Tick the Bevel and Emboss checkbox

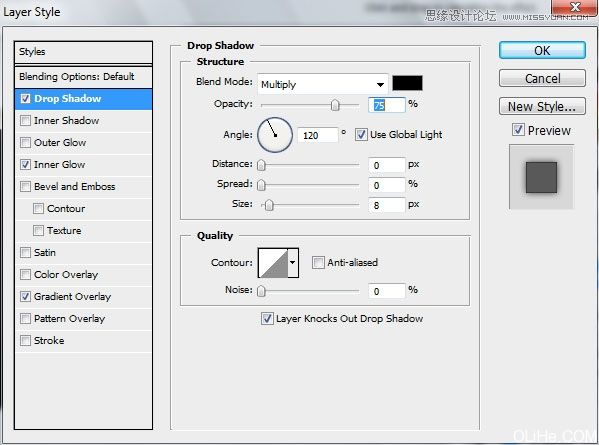pyautogui.click(x=25, y=187)
